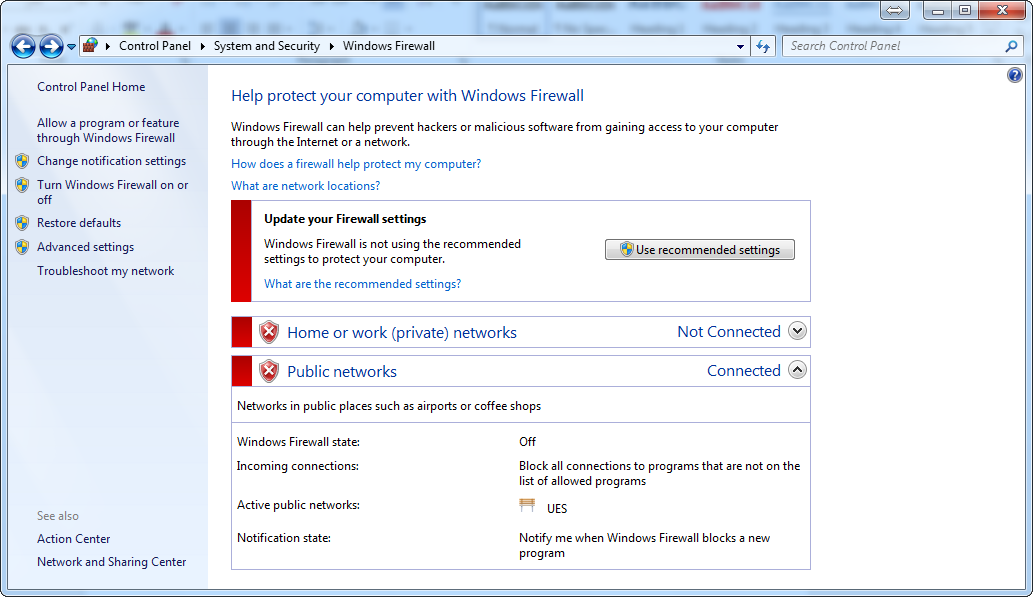Viewport: 1033px width, 597px height.
Task: Click the search magnifier icon
Action: (x=1011, y=46)
